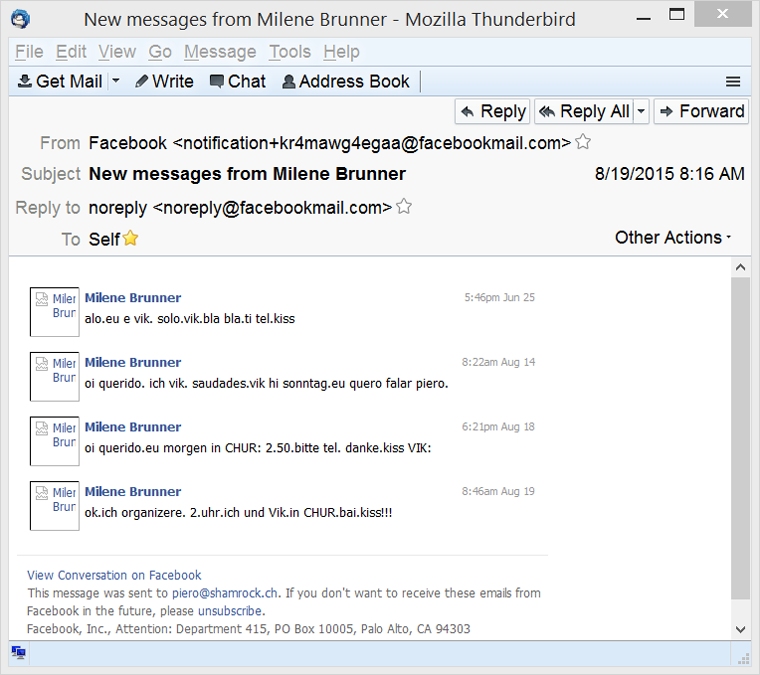Open the Other Actions dropdown
Screen dimensions: 760x675
pos(673,237)
